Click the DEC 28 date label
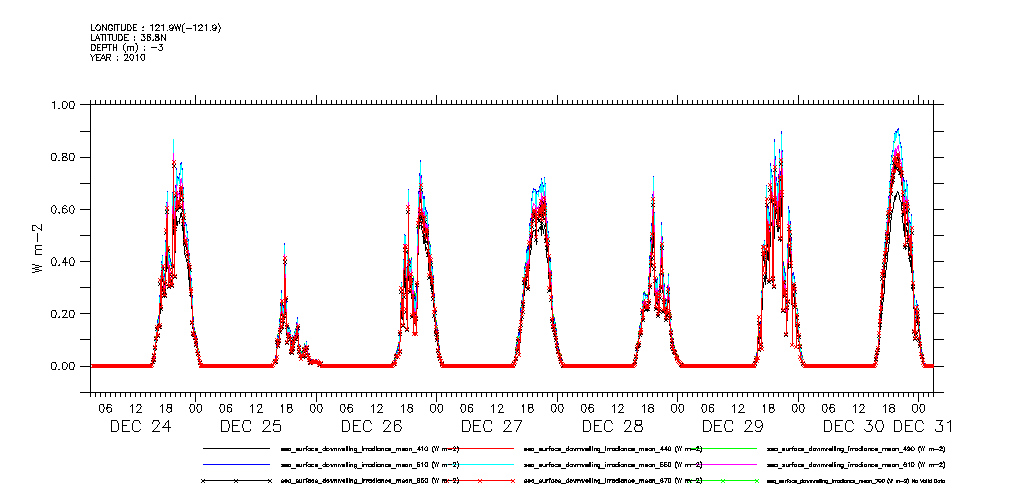This screenshot has width=1009, height=504. [612, 426]
